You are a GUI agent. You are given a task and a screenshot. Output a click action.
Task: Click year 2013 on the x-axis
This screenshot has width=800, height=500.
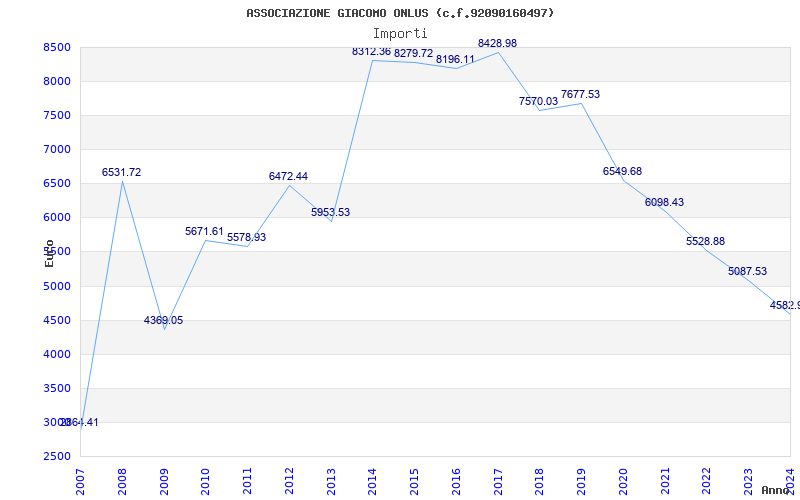tap(331, 482)
